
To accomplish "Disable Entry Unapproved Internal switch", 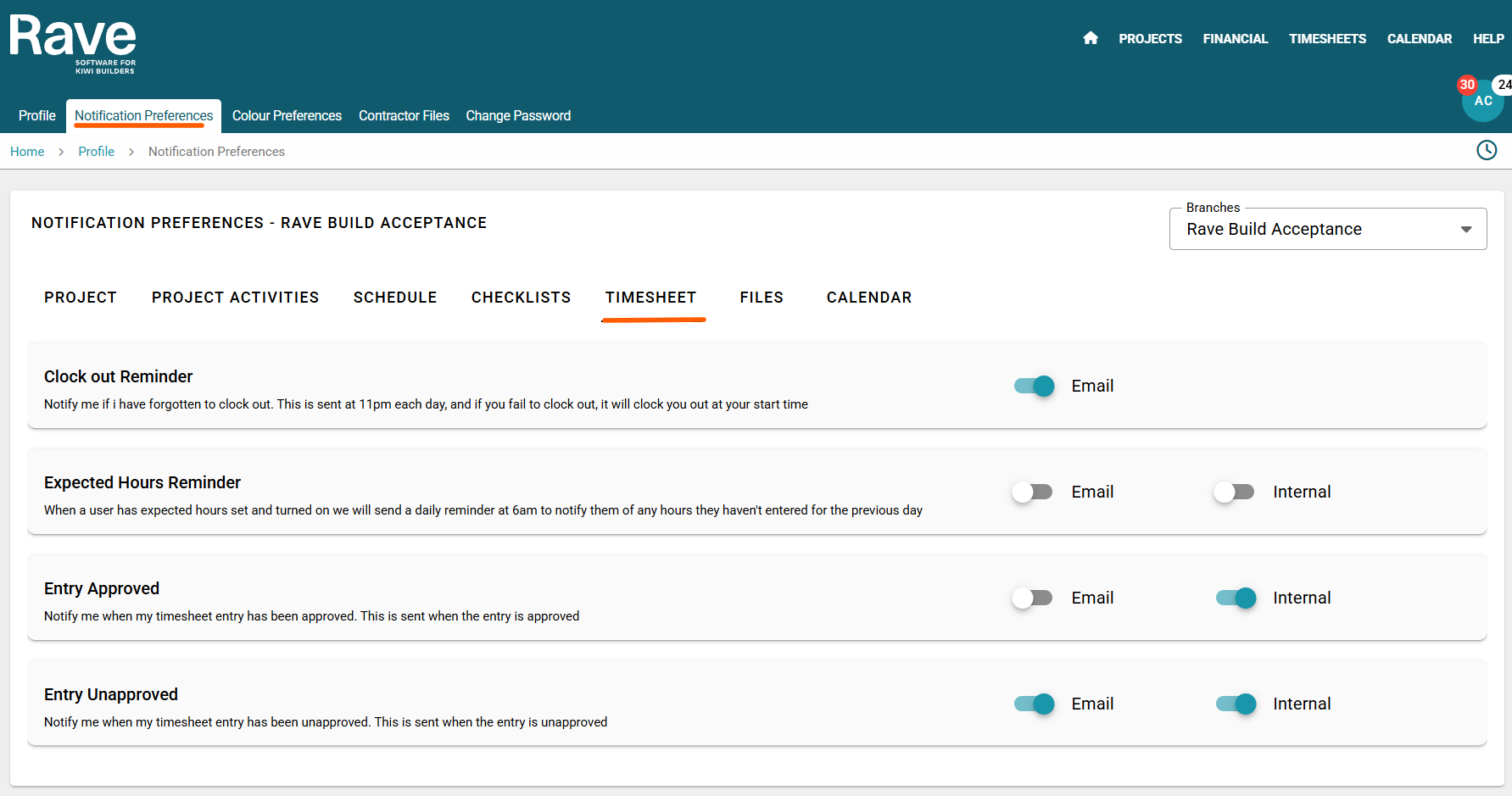I will (1236, 704).
